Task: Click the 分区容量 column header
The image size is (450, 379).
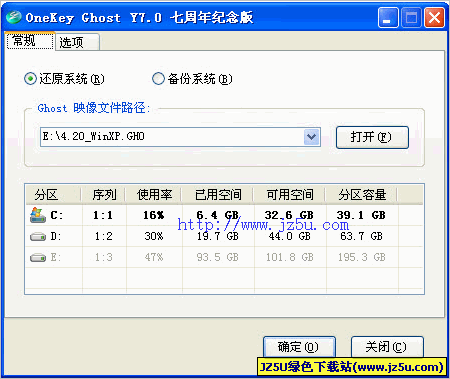Action: (361, 194)
